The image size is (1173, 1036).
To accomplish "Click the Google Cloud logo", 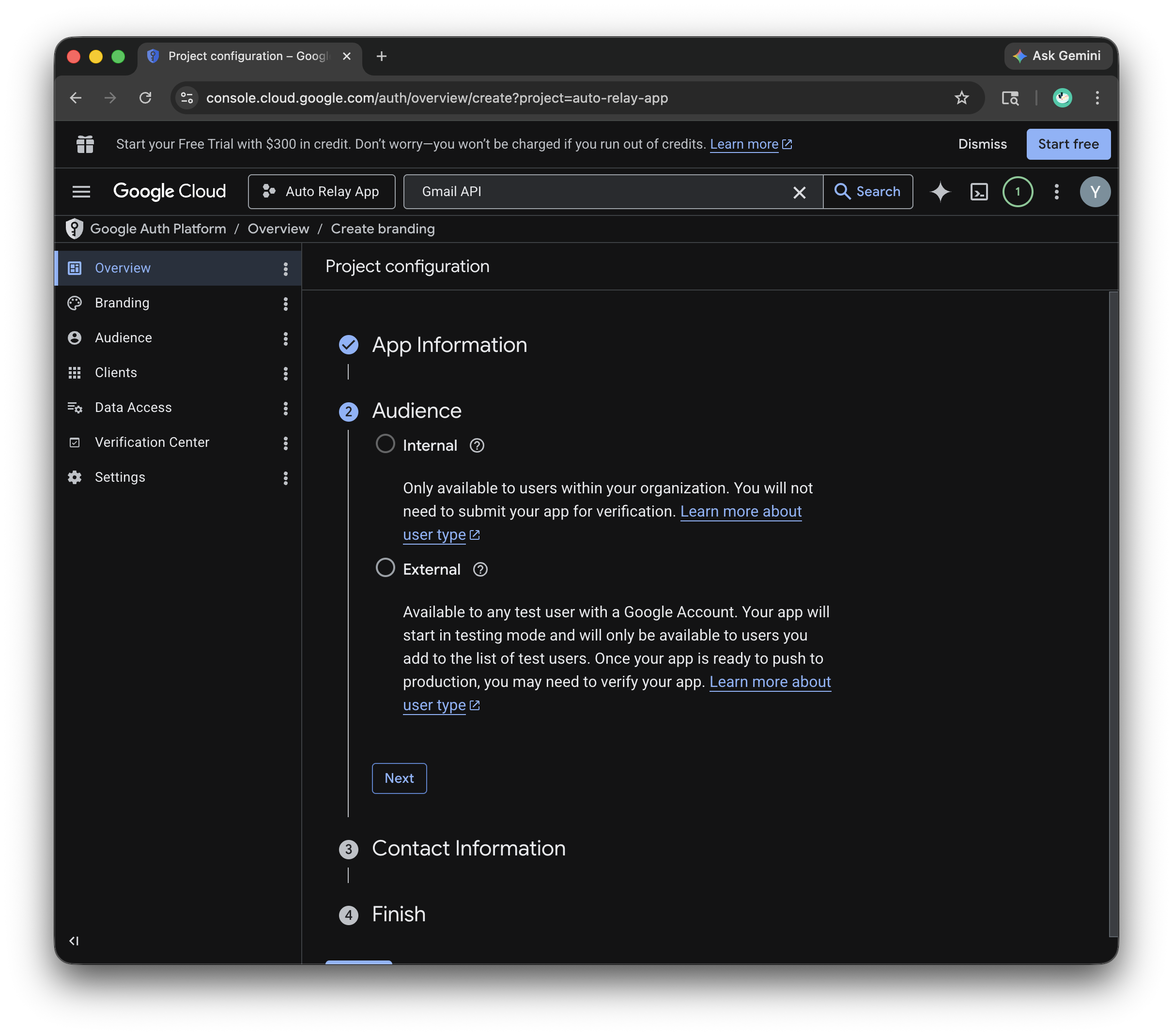I will (x=170, y=191).
